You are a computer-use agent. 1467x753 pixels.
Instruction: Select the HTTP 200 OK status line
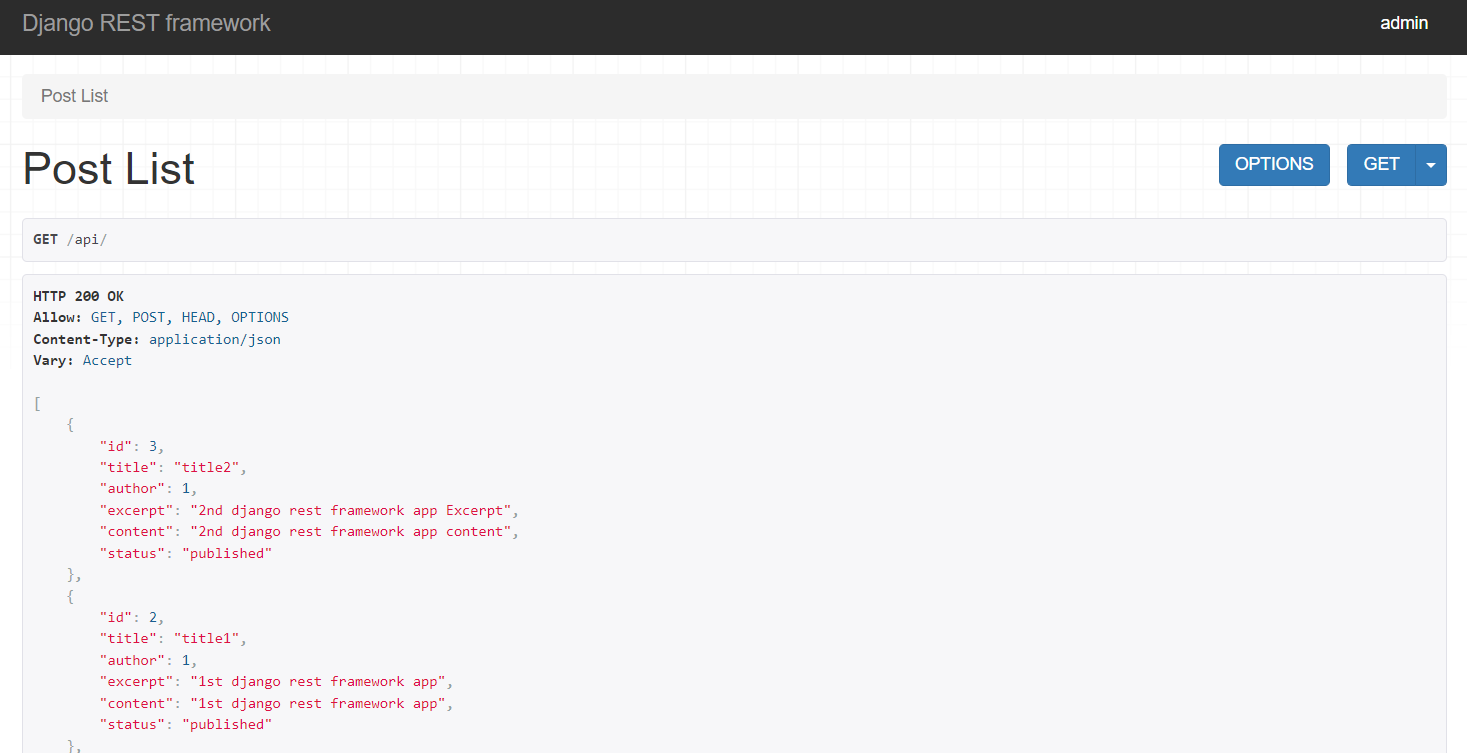(x=79, y=296)
